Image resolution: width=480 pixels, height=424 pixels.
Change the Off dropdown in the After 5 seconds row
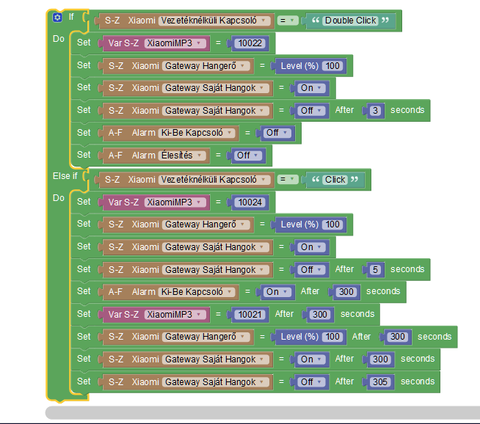(310, 270)
